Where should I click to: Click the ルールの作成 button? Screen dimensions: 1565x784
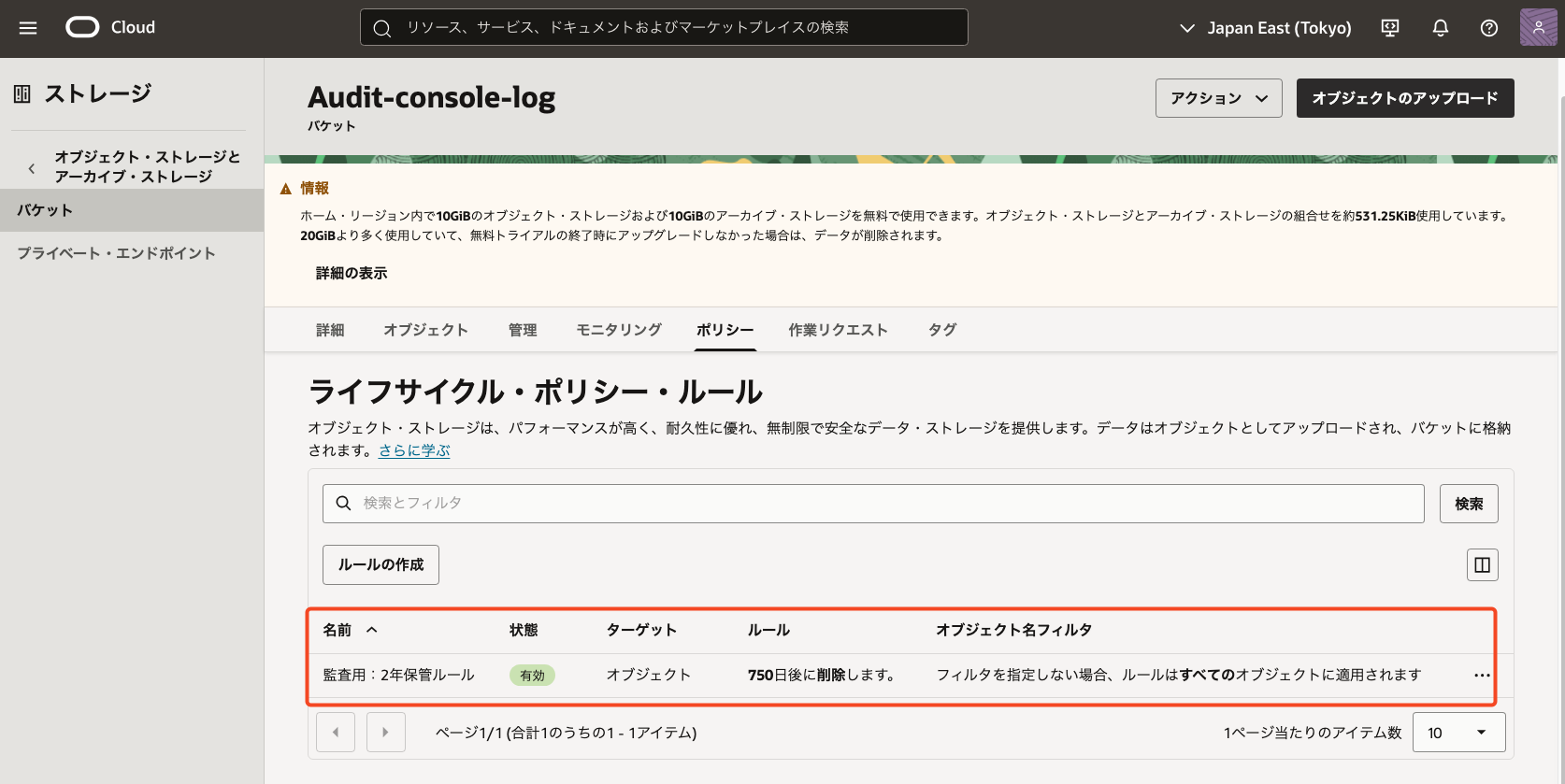380,564
